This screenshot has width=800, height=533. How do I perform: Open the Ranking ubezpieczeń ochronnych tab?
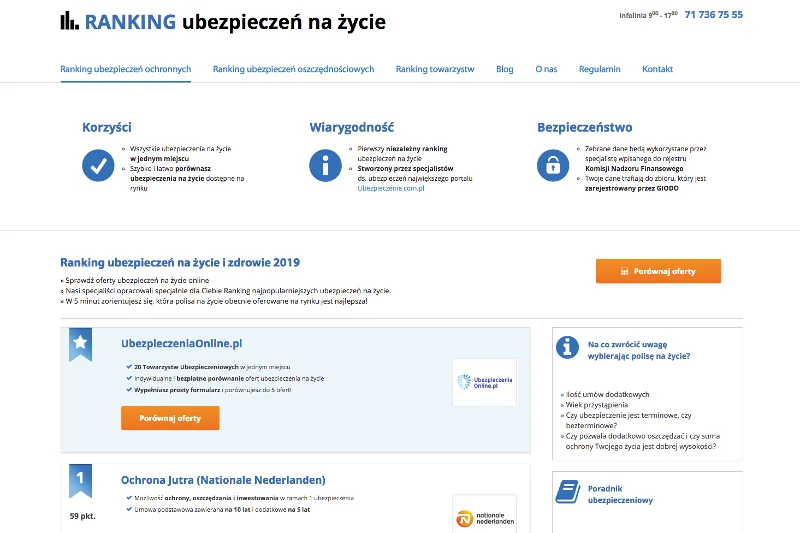point(126,69)
